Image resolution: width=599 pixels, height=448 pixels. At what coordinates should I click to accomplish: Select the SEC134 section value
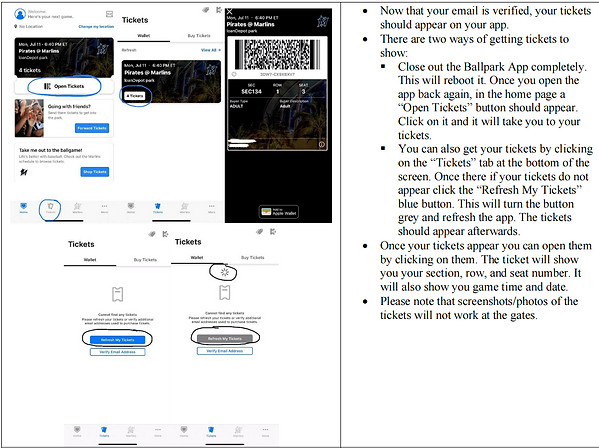tap(251, 92)
